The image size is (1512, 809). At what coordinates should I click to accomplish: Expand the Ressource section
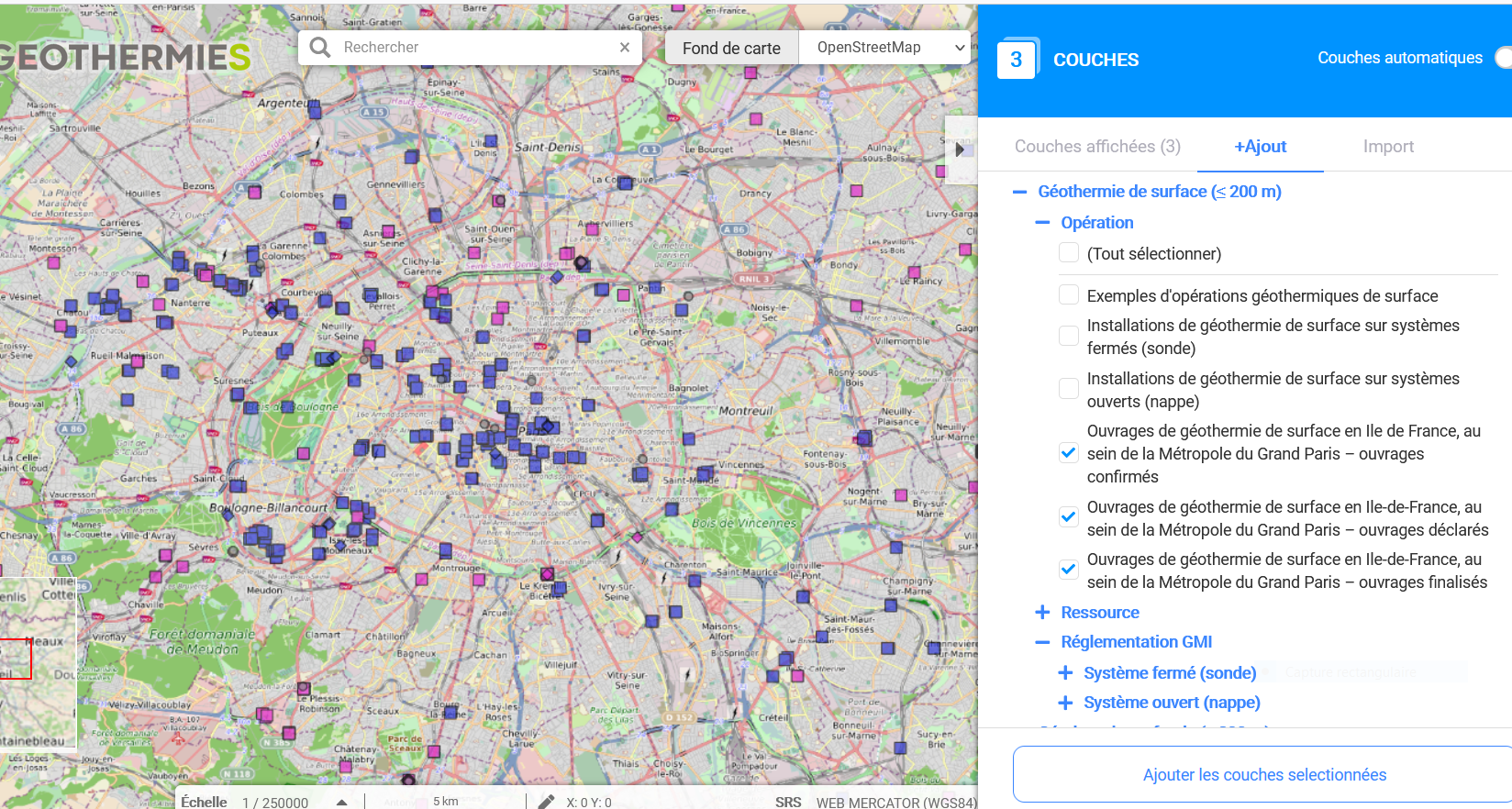pos(1042,612)
